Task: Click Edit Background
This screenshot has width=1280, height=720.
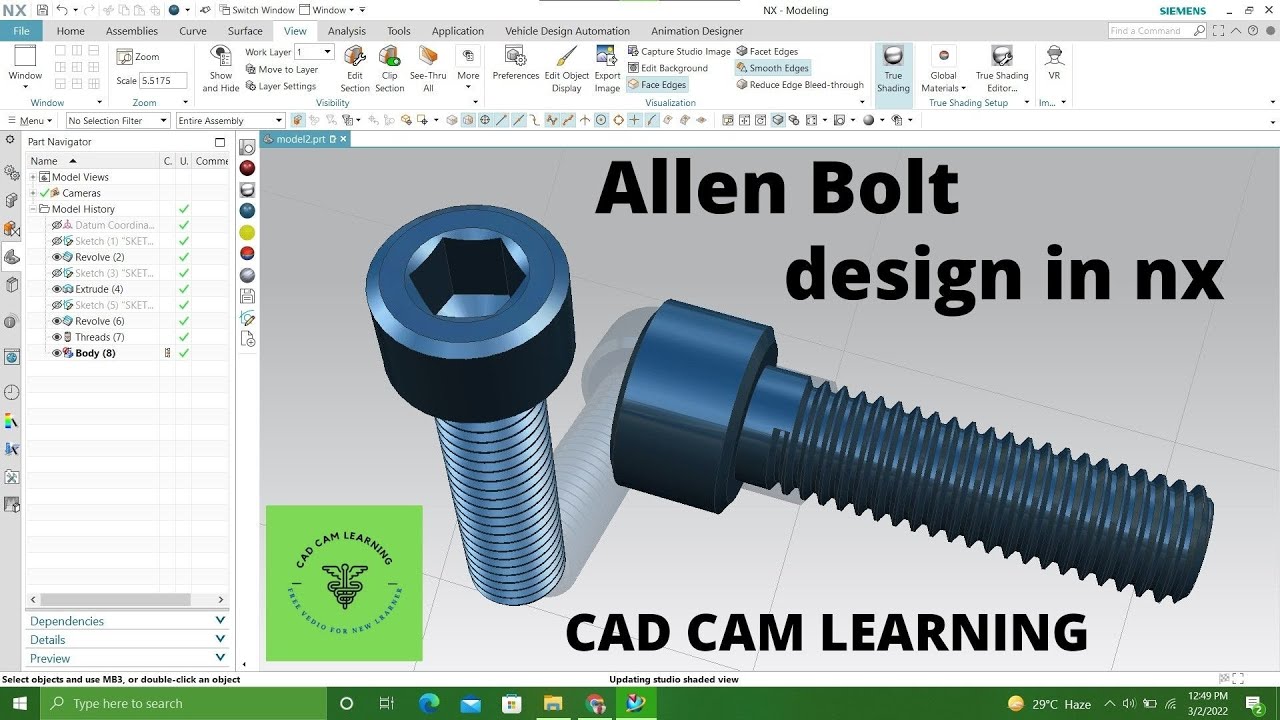Action: (x=667, y=68)
